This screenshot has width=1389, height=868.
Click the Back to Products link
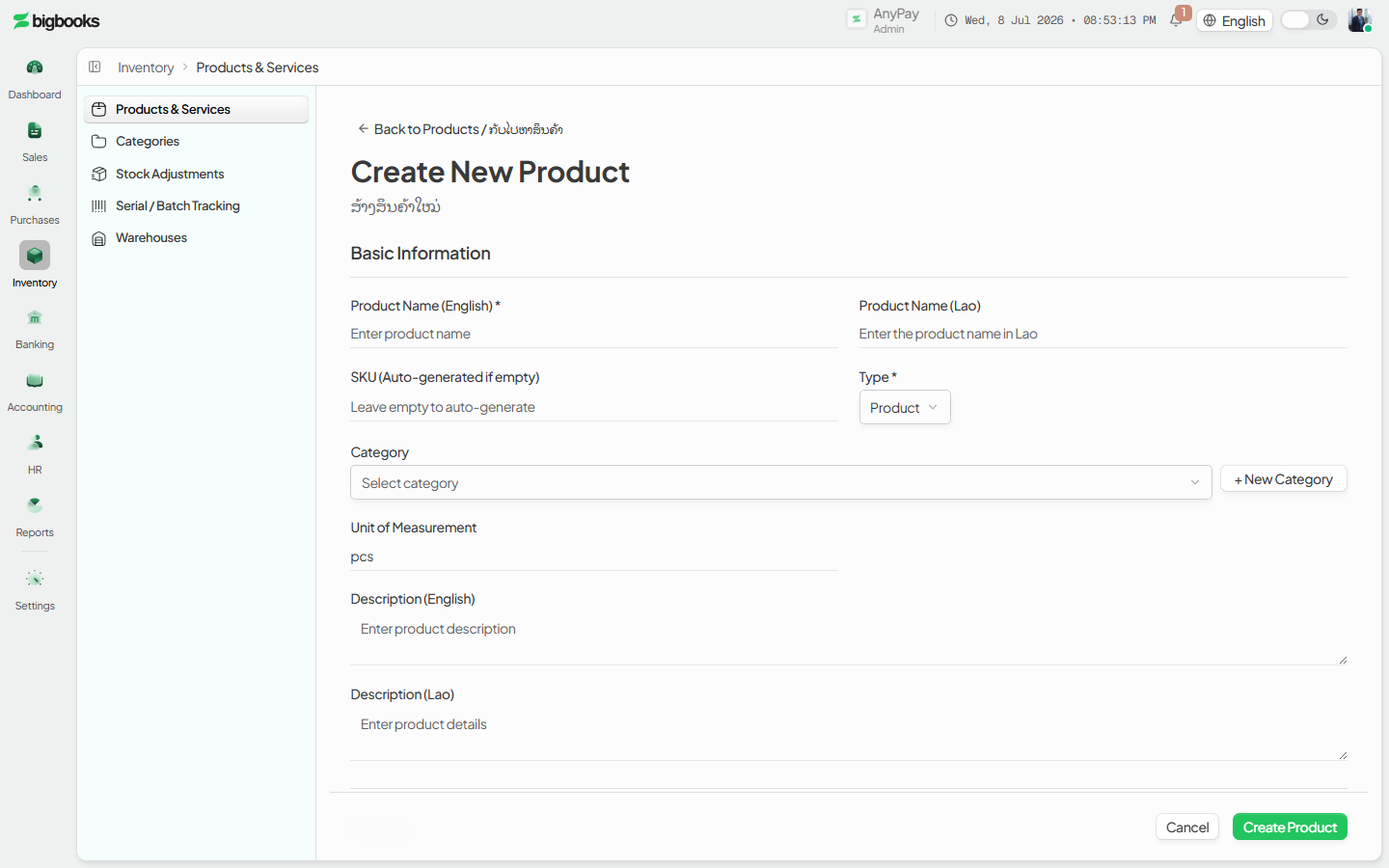point(460,128)
